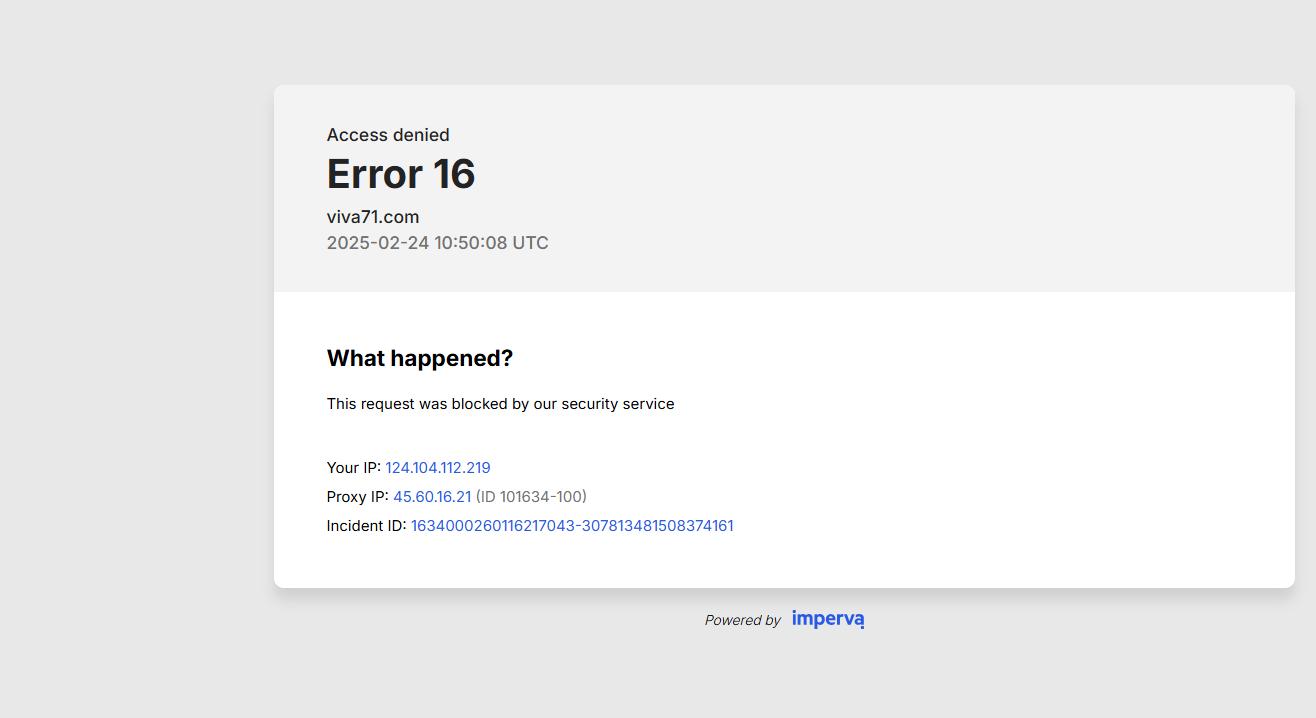Click the 'Powered by' text
1316x718 pixels.
(742, 620)
